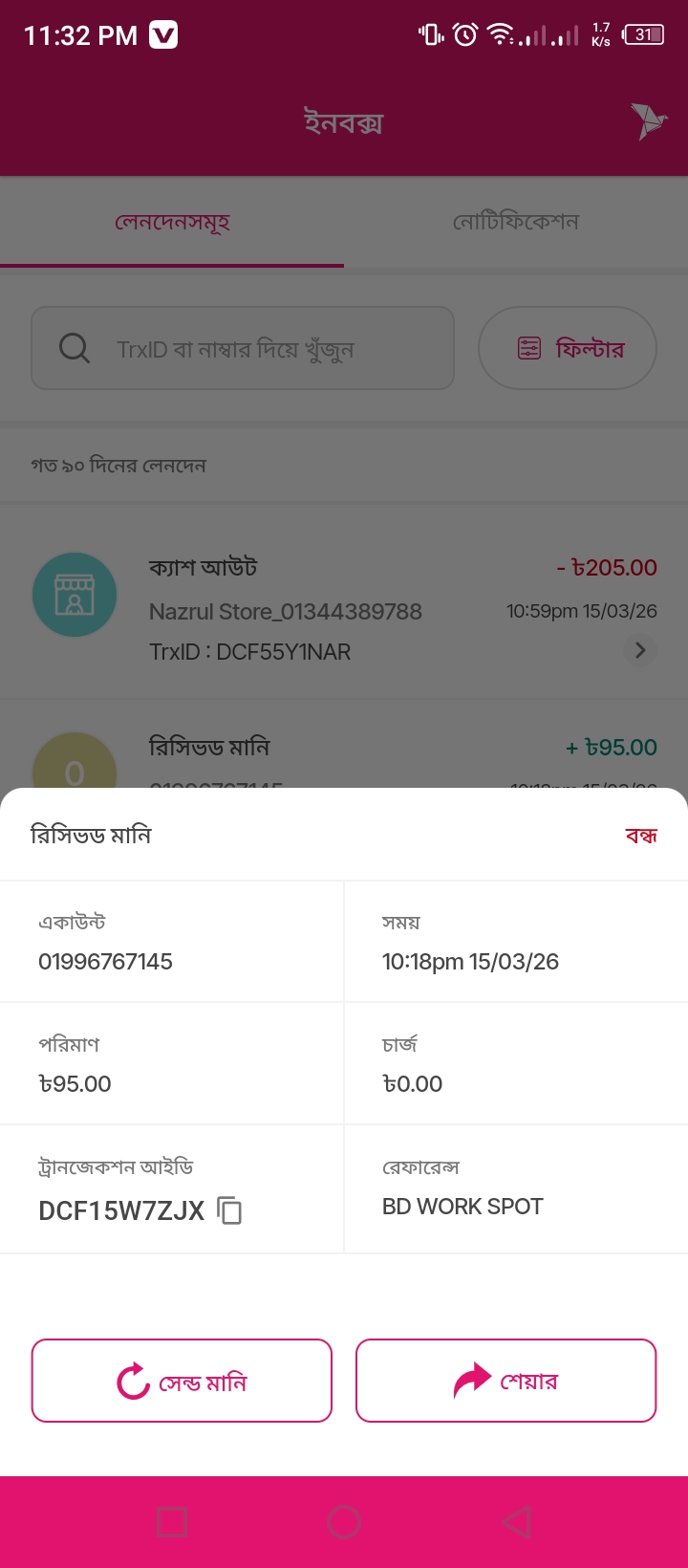Viewport: 688px width, 1568px height.
Task: Tap the battery indicator in status bar
Action: coord(643,35)
